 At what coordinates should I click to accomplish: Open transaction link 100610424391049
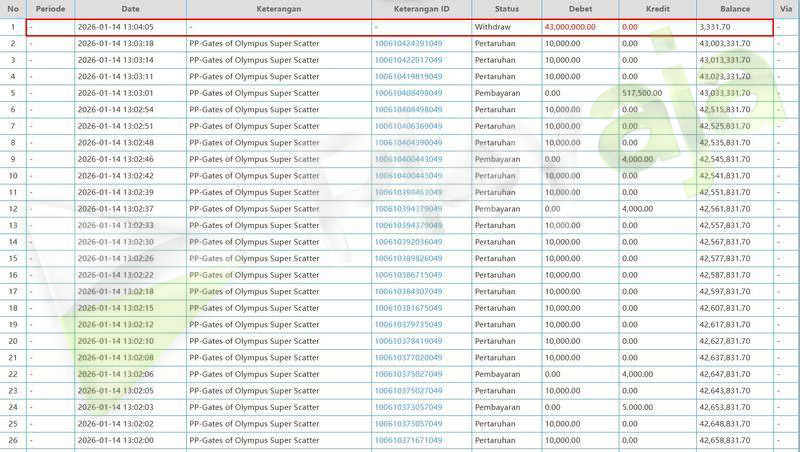[x=408, y=44]
